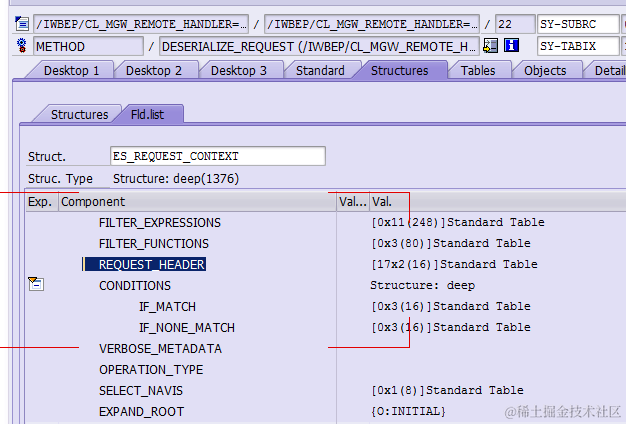The image size is (626, 424).
Task: Click the DESERIALIZE_REQUEST method name field
Action: pos(319,46)
